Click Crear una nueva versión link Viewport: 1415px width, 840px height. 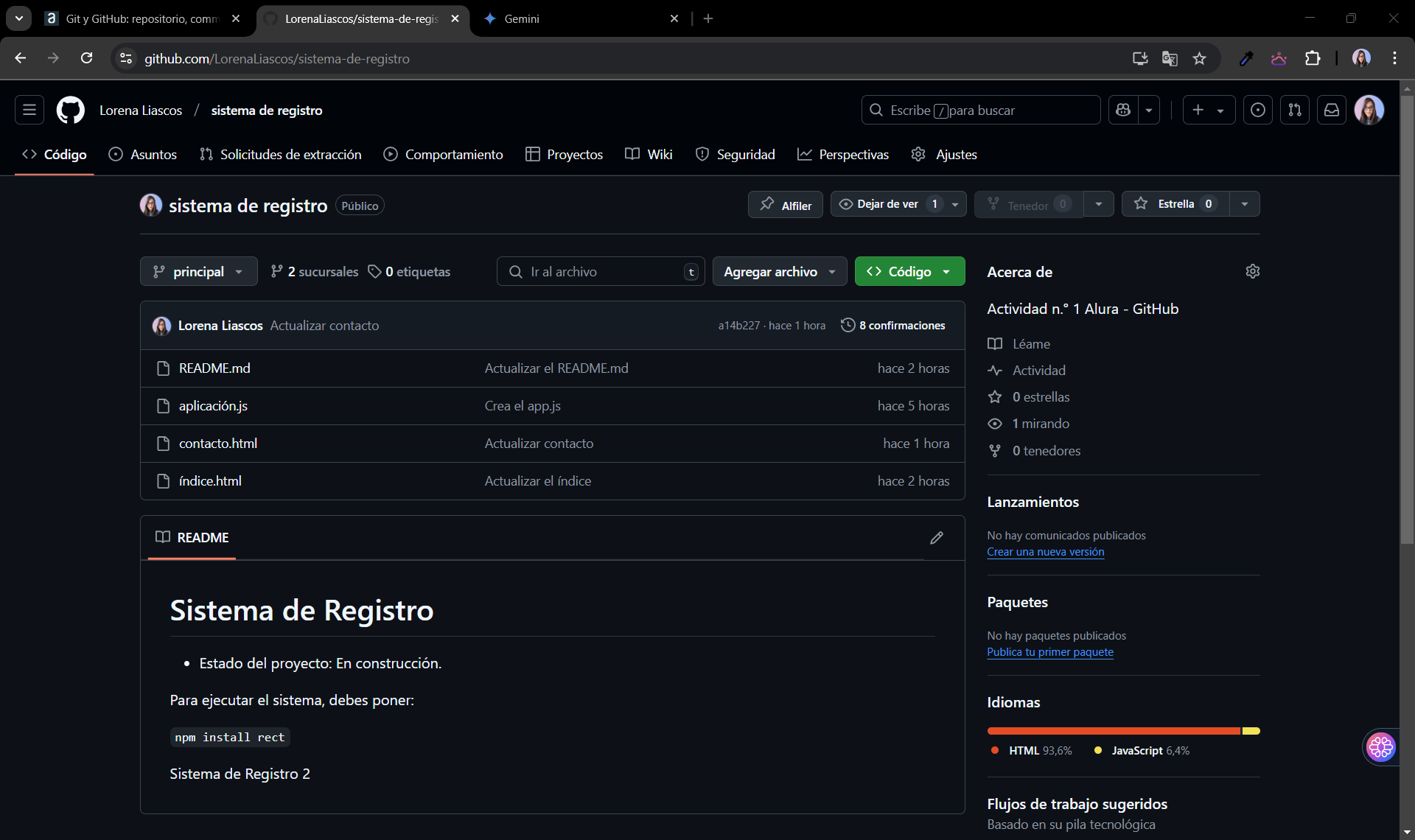1045,551
